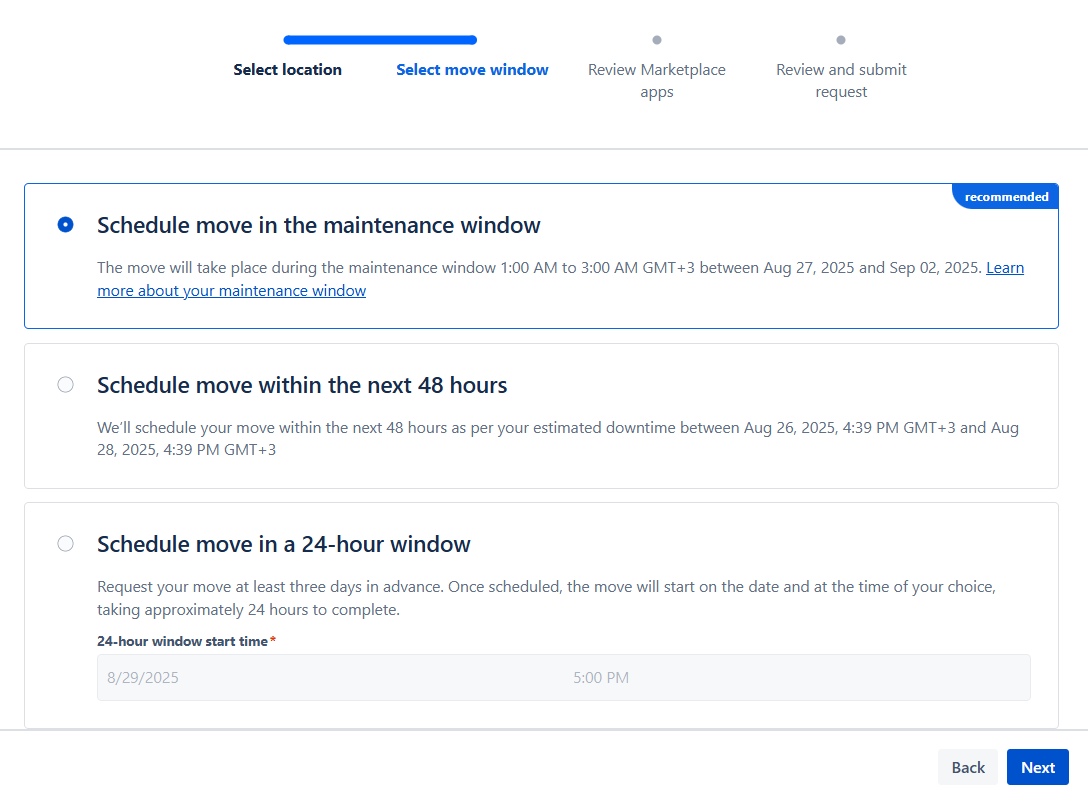Click the Next button
Viewport: 1088px width, 797px height.
click(1037, 767)
